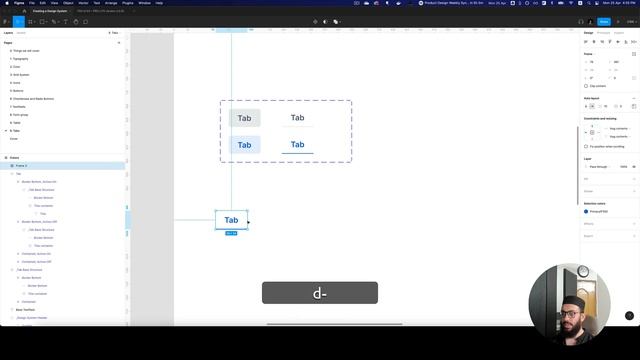Toggle layer visibility eye in Layer section
Screen dimensions: 640x360
click(x=634, y=167)
